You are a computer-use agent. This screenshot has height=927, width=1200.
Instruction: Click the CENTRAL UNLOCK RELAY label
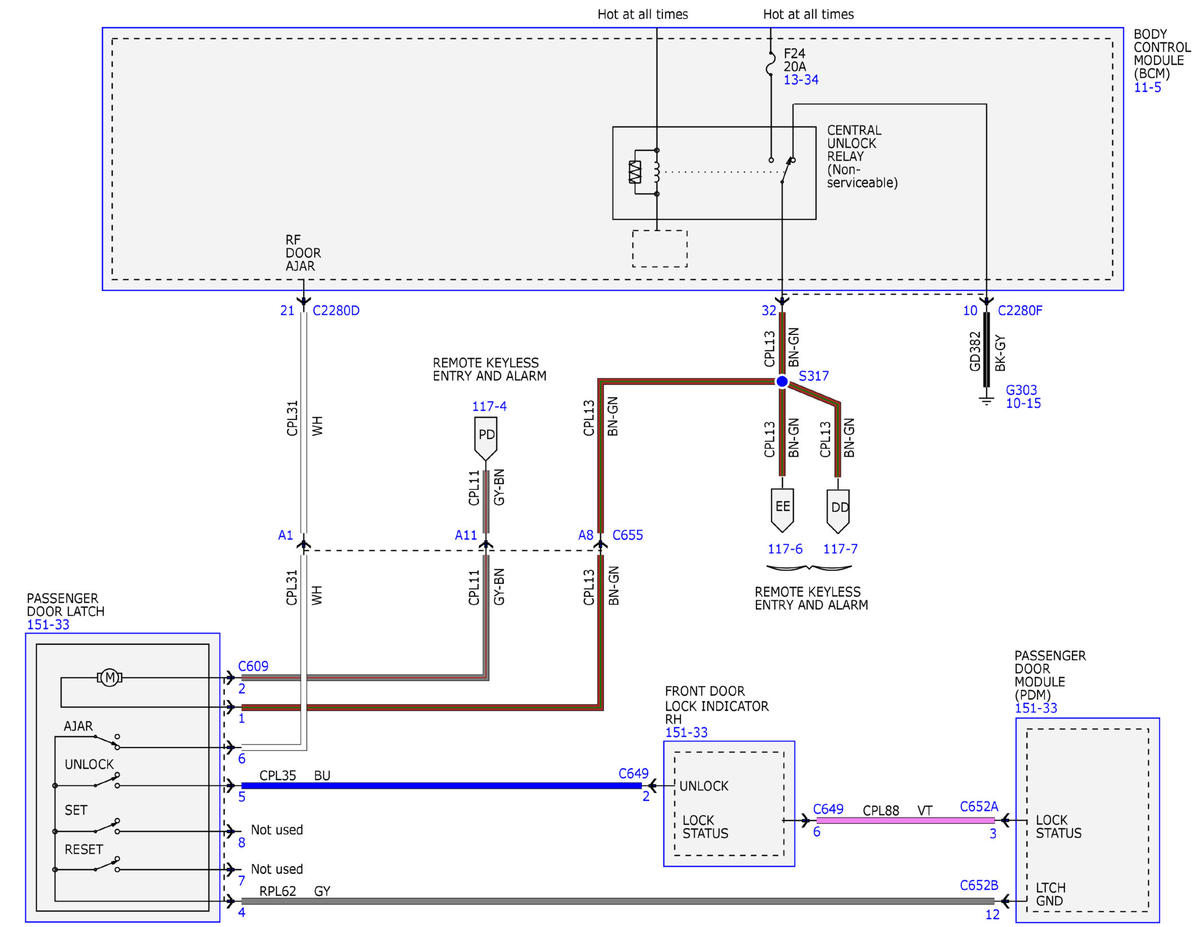tap(862, 157)
